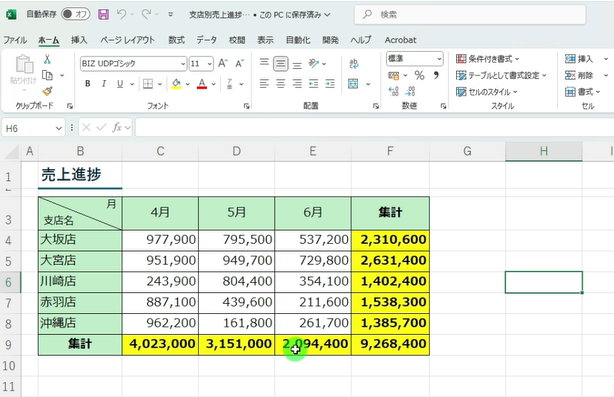The image size is (614, 397).
Task: Open the font group dialog launcher
Action: (x=246, y=106)
